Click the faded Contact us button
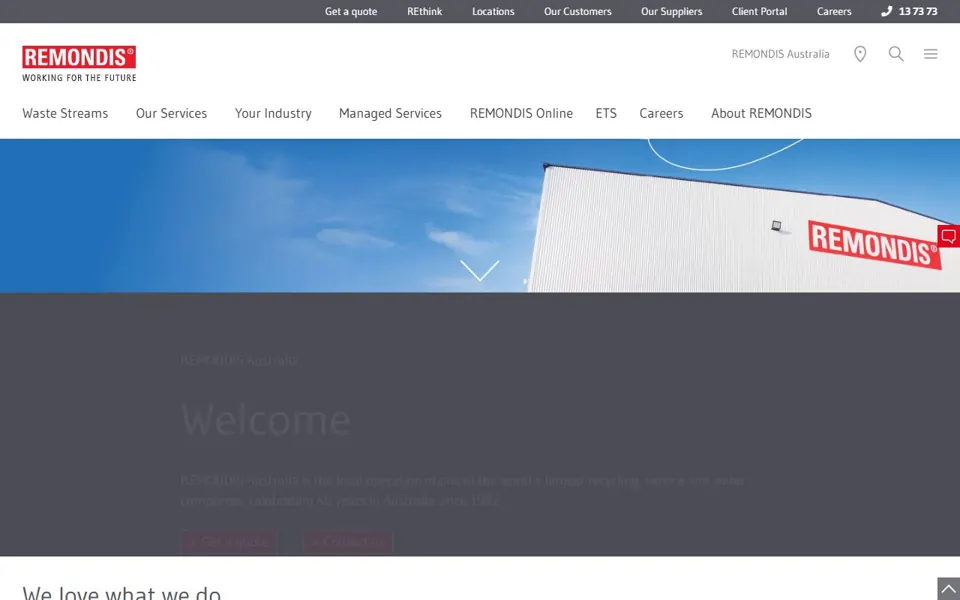 pyautogui.click(x=348, y=542)
